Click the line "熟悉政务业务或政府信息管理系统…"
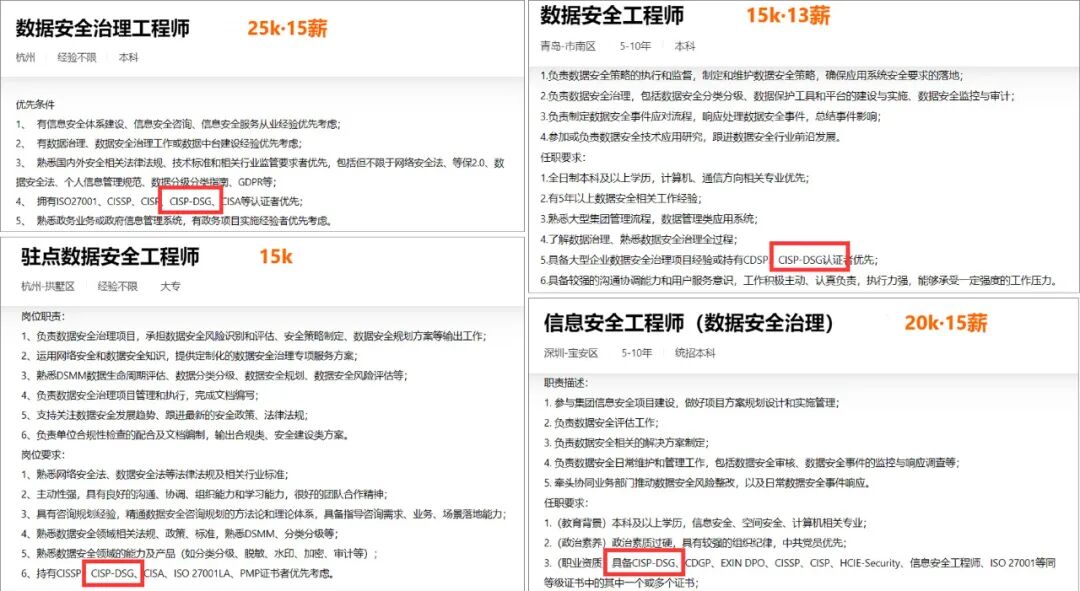The height and width of the screenshot is (591, 1080). click(175, 220)
